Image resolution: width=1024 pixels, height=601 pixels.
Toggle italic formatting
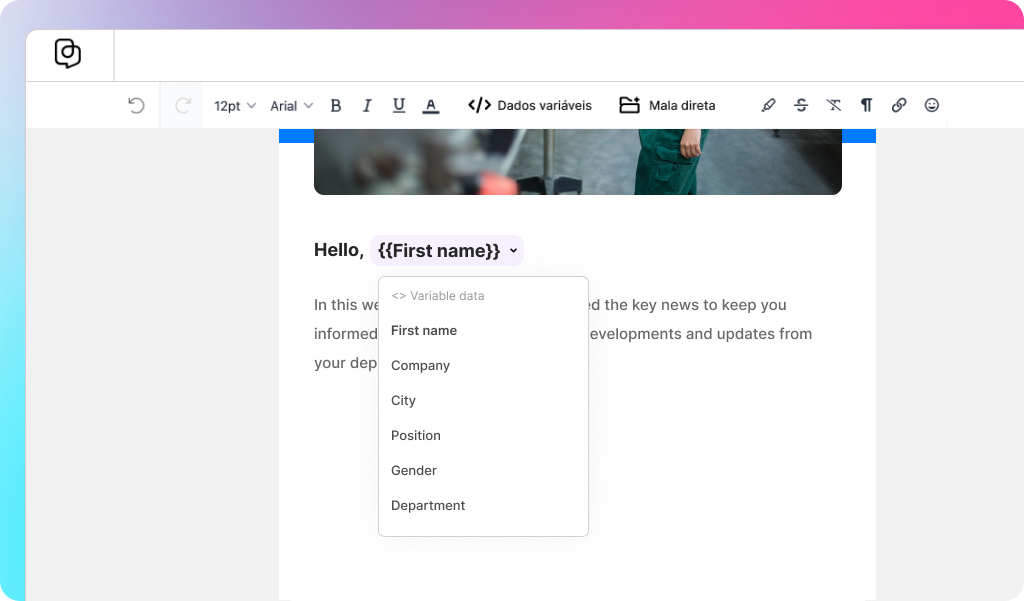[367, 106]
